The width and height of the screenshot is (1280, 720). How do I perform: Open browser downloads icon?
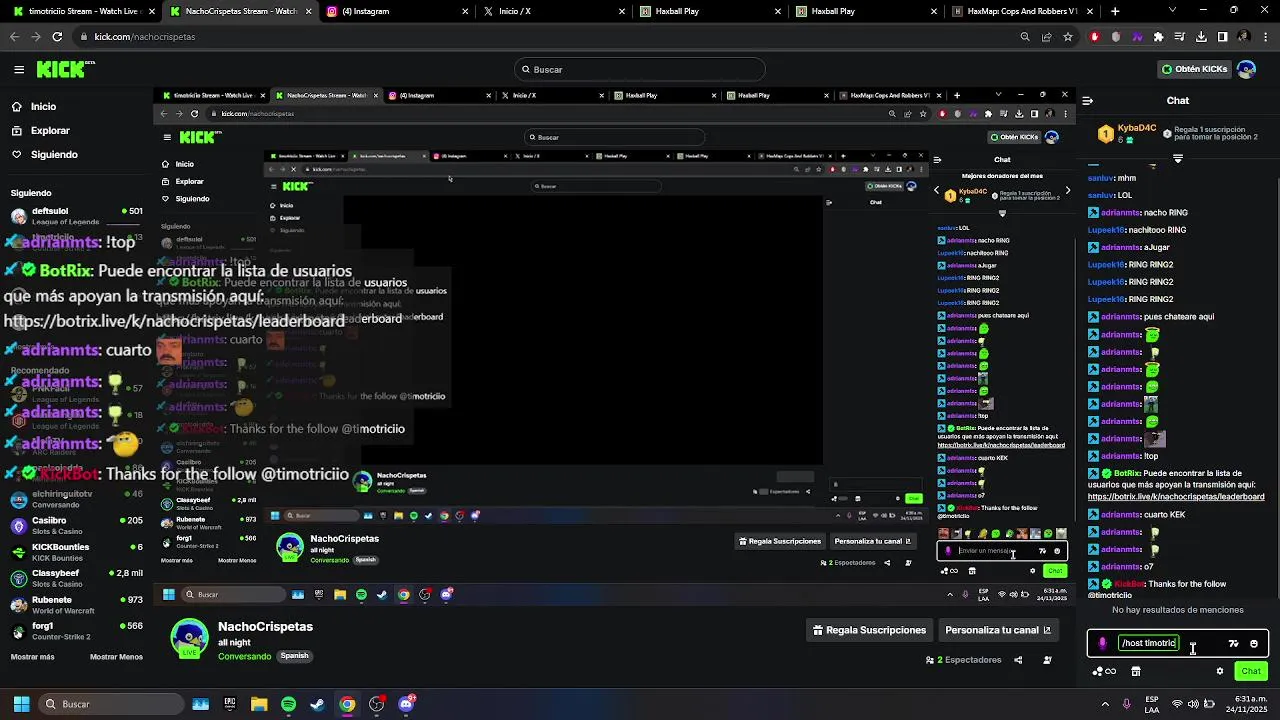[1201, 36]
